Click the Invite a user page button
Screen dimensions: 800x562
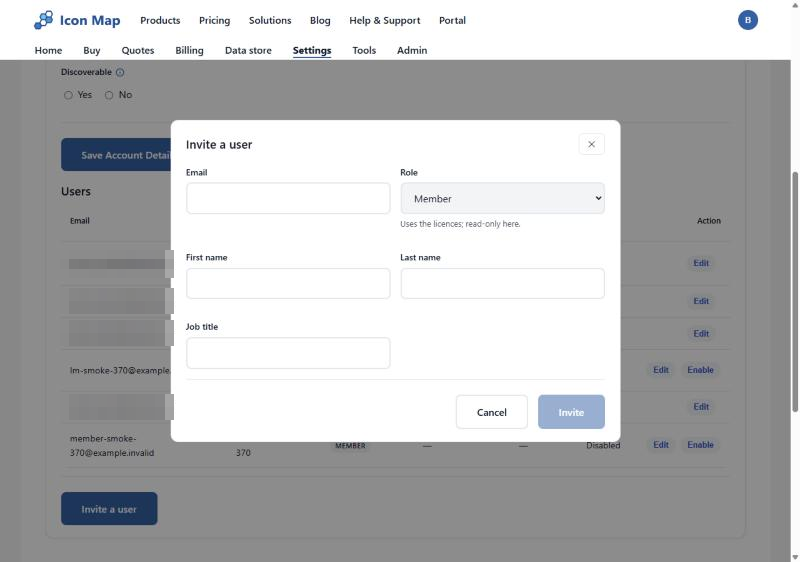coord(109,508)
